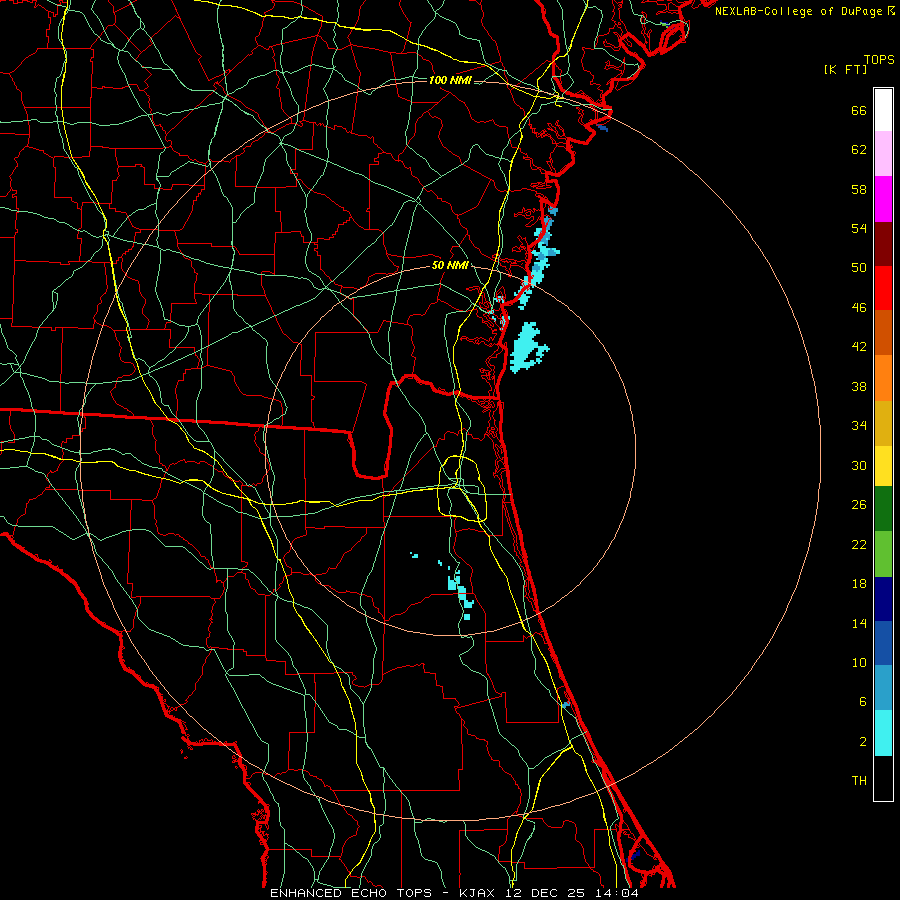Click the legend value 46
This screenshot has height=900, width=900.
859,308
